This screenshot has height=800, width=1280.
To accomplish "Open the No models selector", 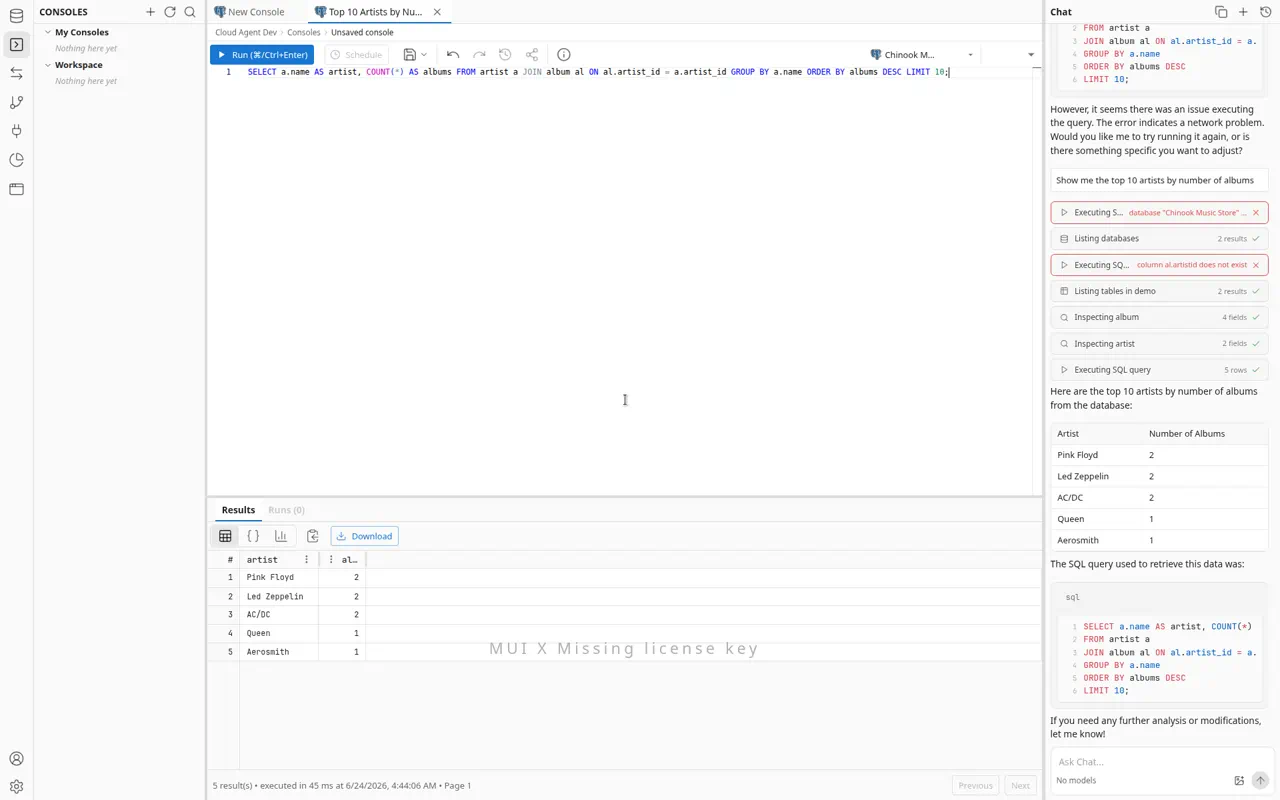I will (1076, 781).
